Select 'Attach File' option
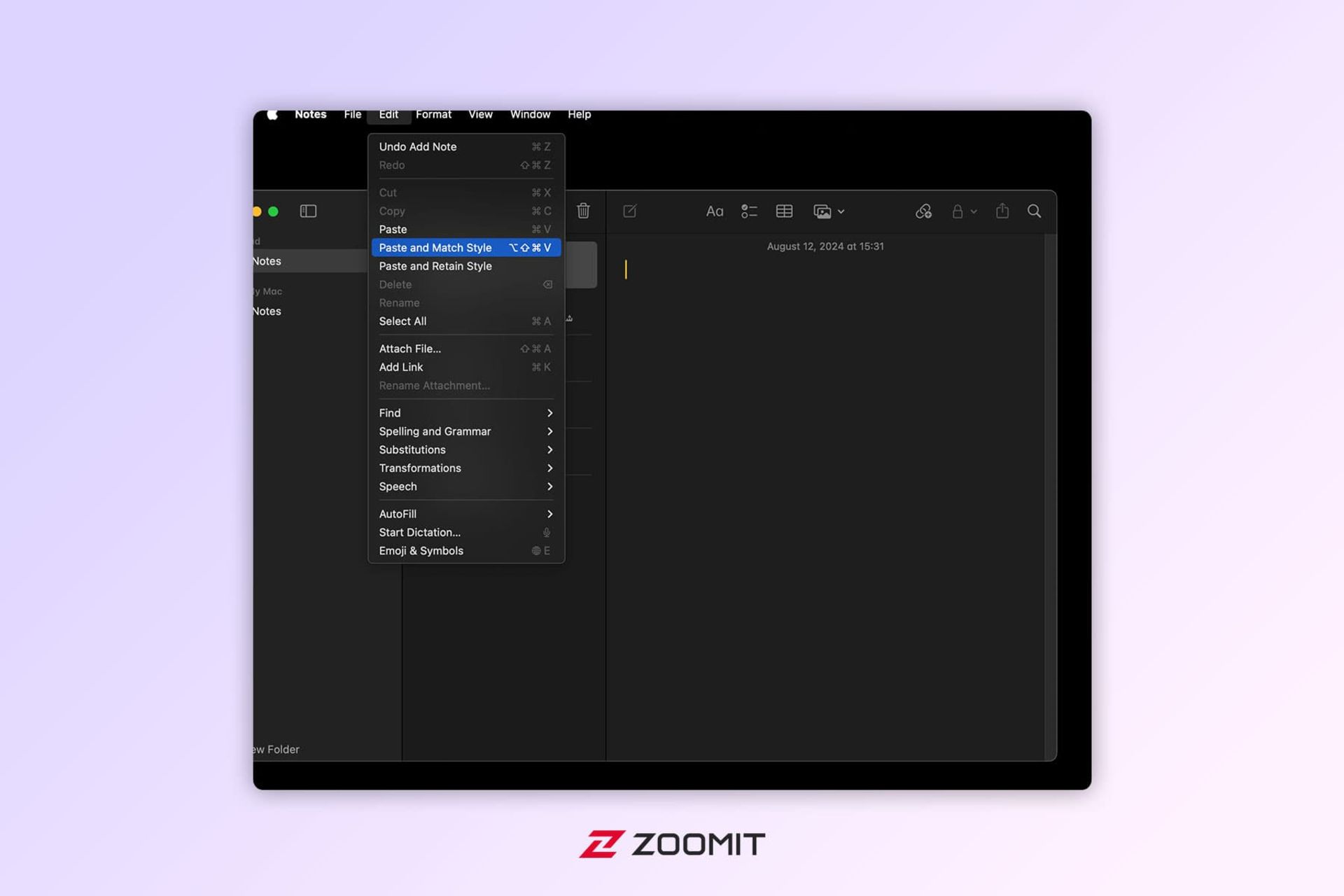This screenshot has width=1344, height=896. pyautogui.click(x=410, y=348)
